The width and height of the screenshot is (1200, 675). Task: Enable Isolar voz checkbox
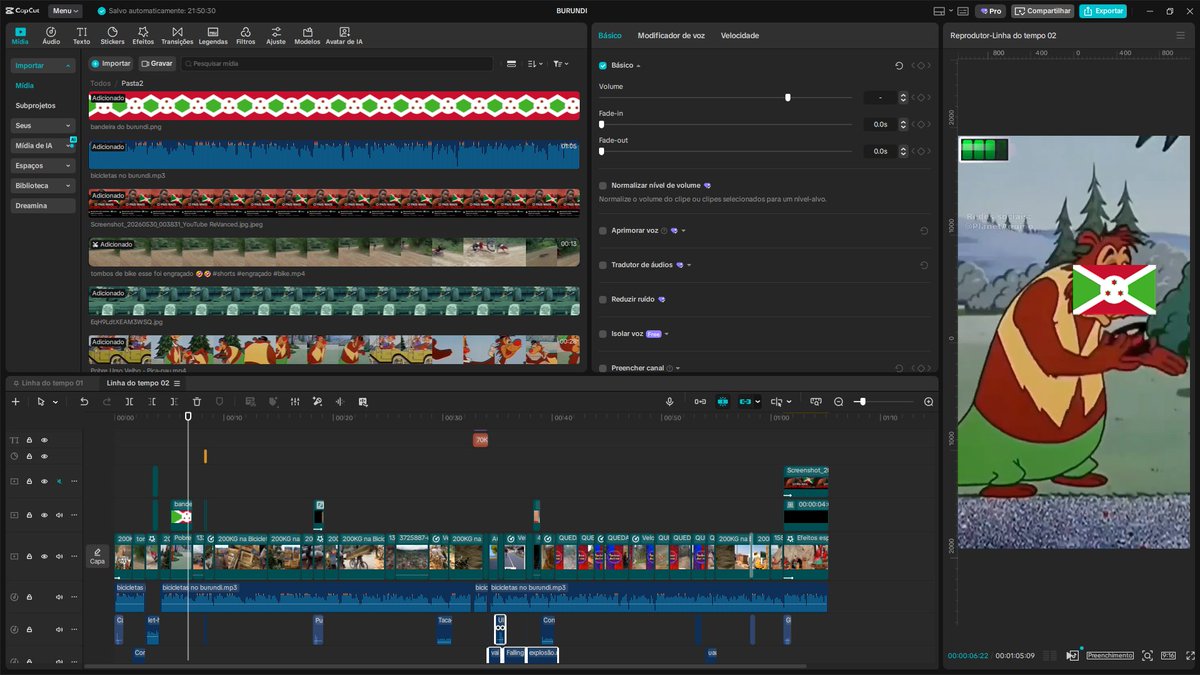tap(603, 334)
